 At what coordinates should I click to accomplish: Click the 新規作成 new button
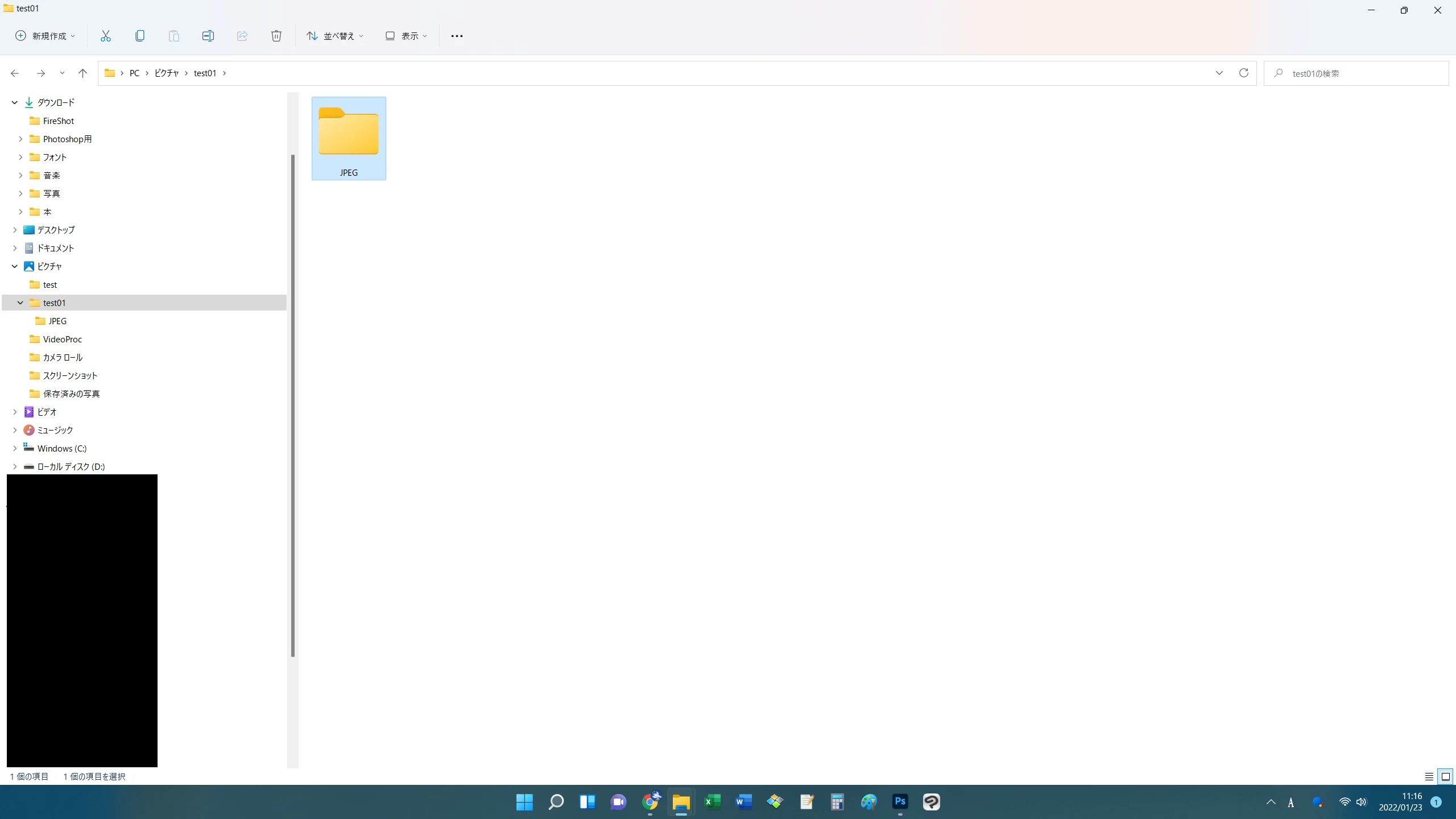[45, 36]
